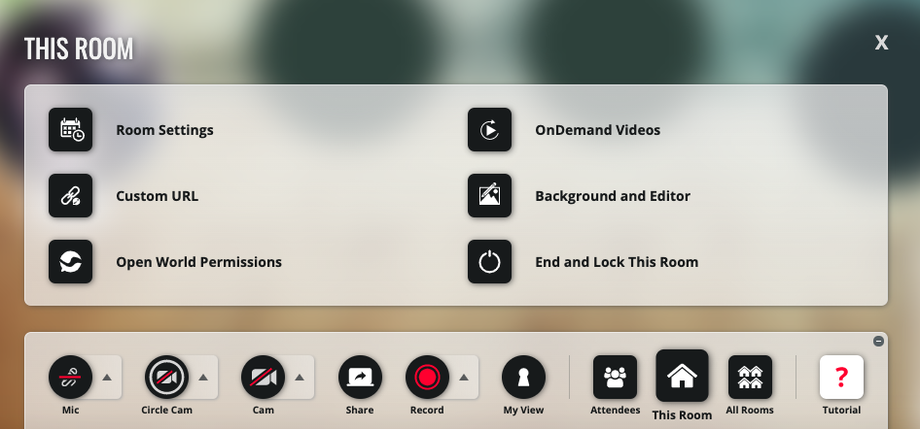Viewport: 920px width, 429px height.
Task: Open Background and Editor icon
Action: [x=489, y=195]
